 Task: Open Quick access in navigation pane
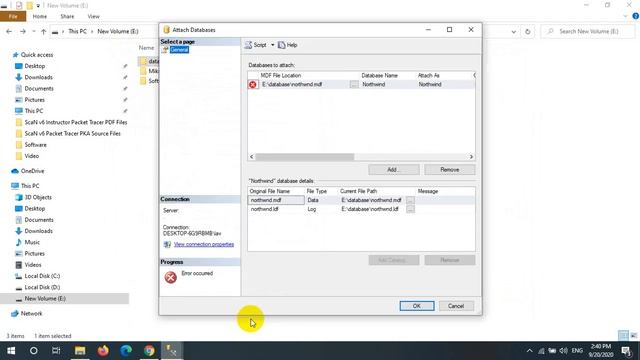[x=37, y=55]
